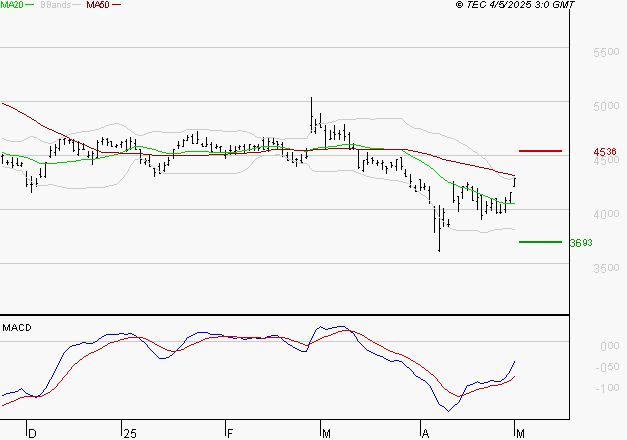
Task: Click the highest price bar above 5000
Action: click(x=312, y=105)
